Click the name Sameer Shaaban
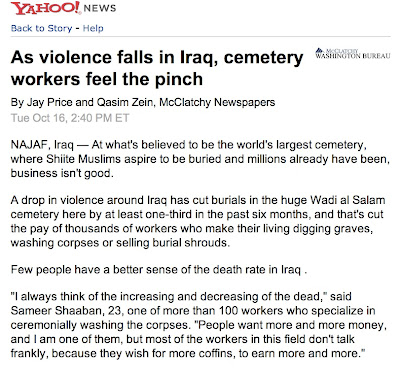 click(56, 311)
